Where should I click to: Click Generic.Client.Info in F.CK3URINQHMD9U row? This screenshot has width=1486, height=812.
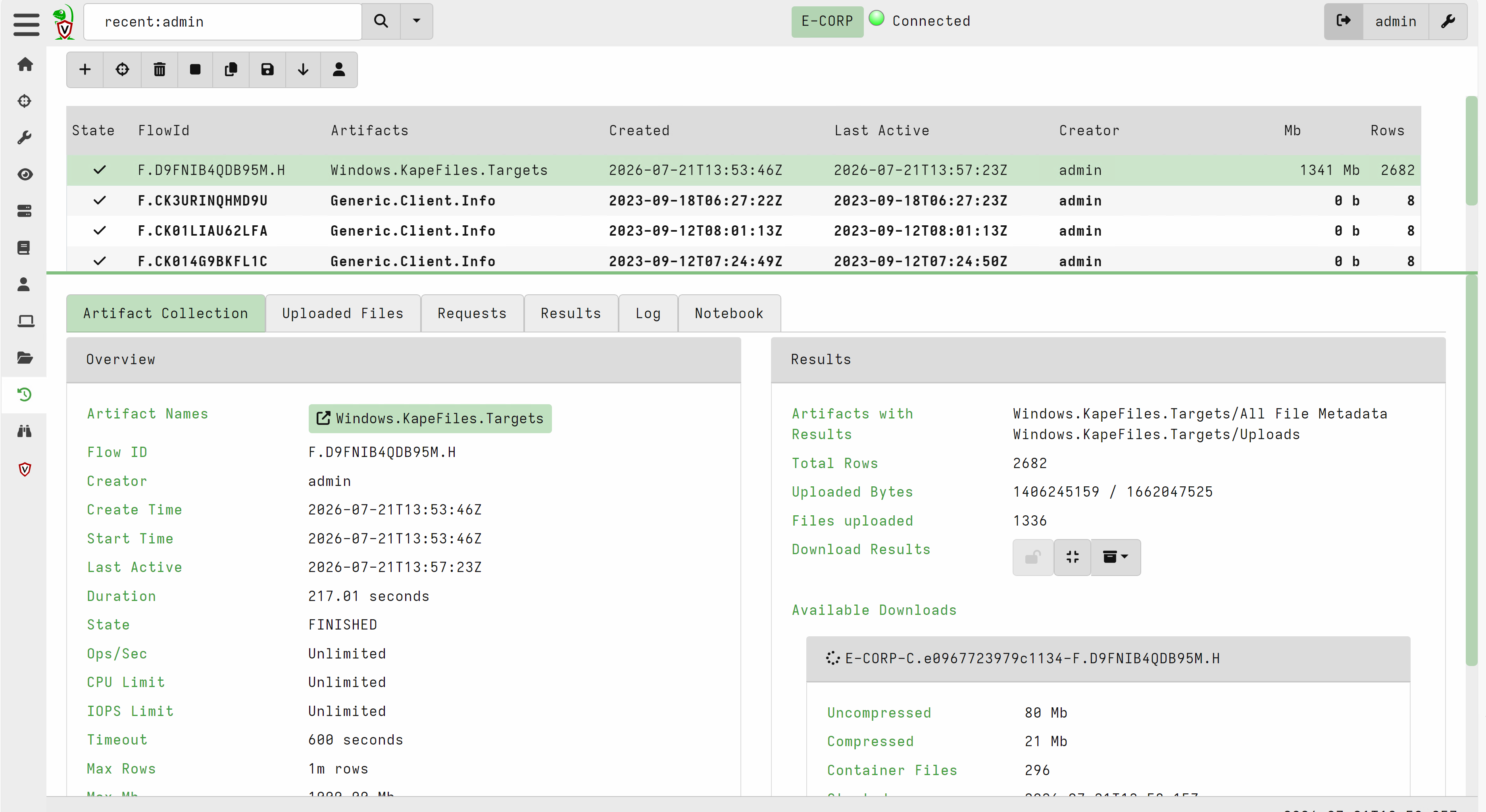413,201
